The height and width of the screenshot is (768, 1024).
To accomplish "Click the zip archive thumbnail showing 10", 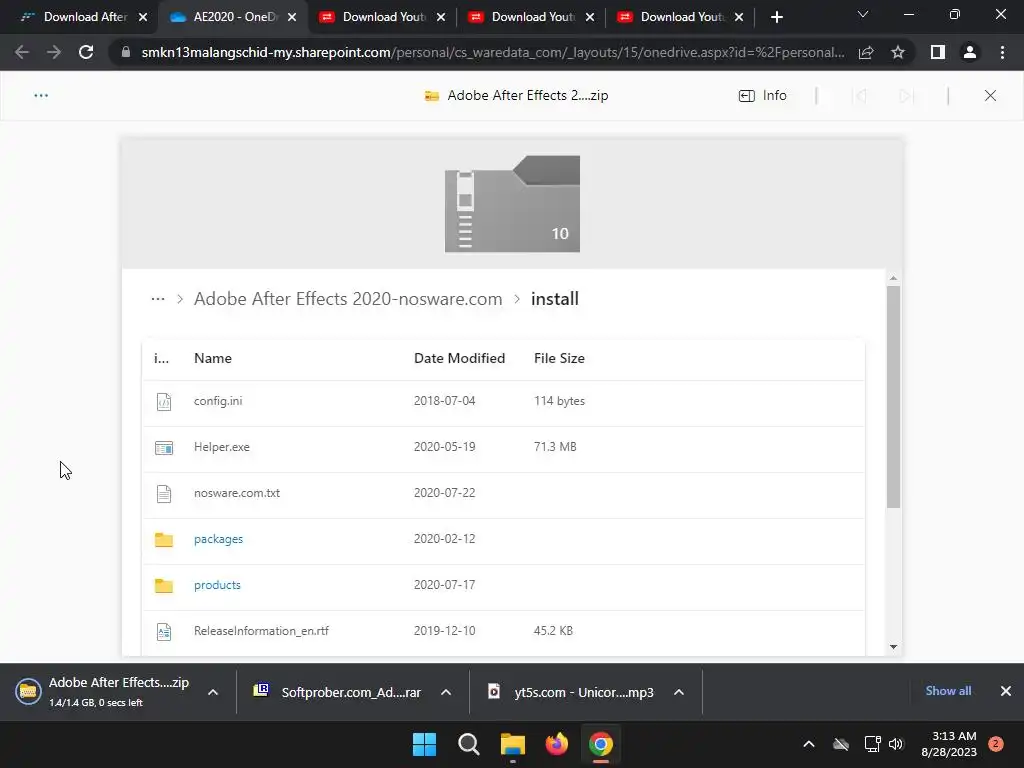I will [512, 204].
